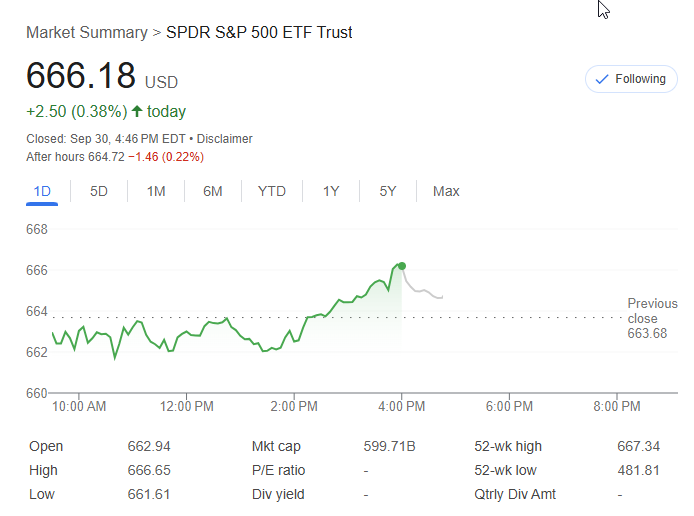Click the 666.18 price heading

[82, 77]
